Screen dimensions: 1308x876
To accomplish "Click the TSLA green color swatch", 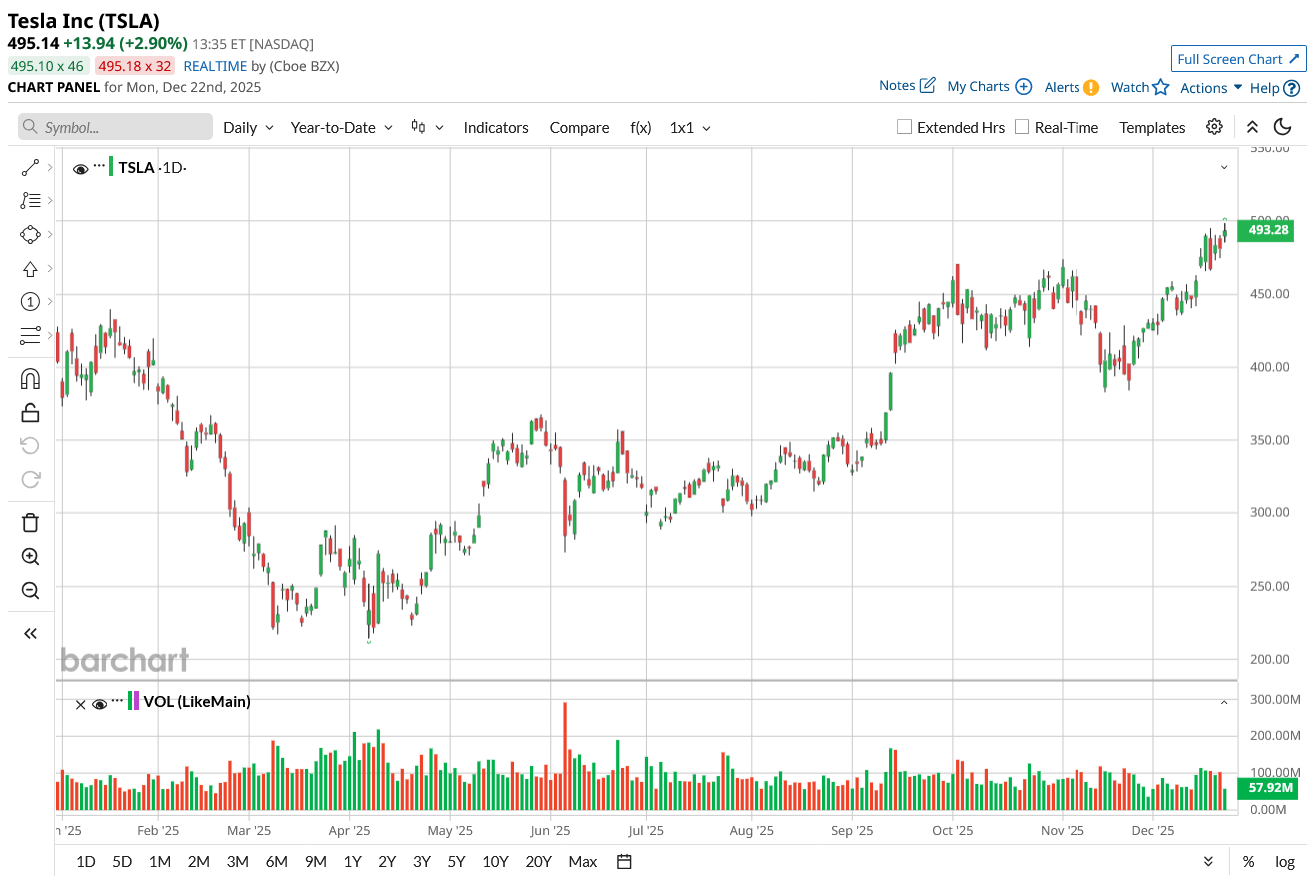I will [x=111, y=167].
